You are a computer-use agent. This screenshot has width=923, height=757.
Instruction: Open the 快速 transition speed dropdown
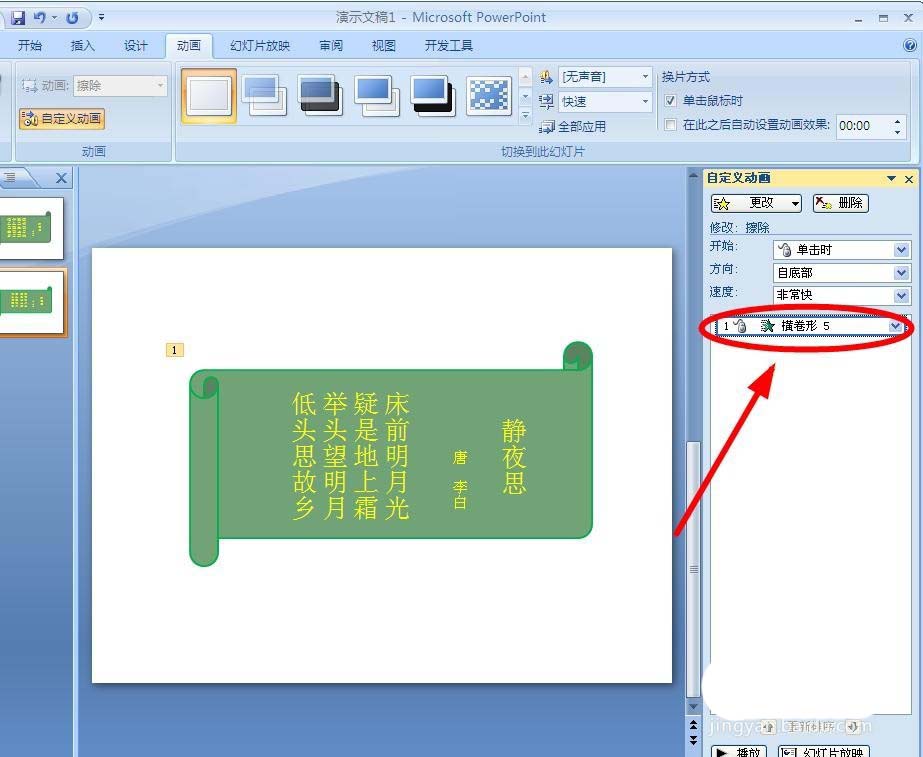(645, 101)
